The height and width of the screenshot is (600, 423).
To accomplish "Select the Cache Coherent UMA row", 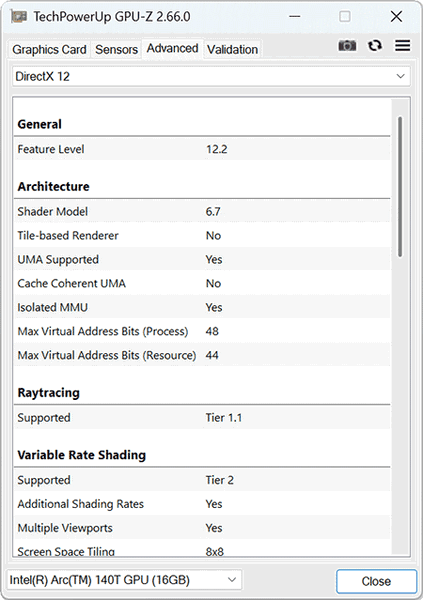I will 202,283.
